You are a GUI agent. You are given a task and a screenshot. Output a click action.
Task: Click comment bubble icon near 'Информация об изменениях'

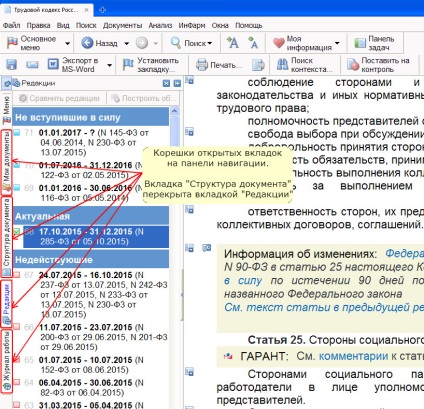(207, 248)
